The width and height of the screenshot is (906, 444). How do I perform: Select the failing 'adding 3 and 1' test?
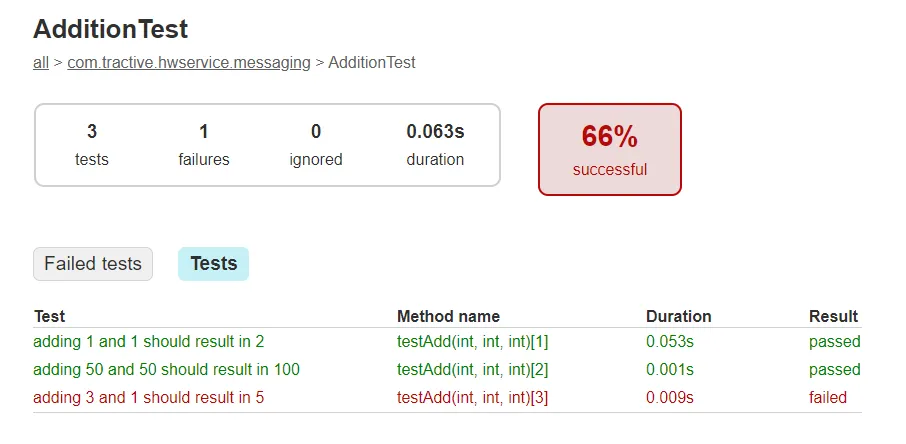click(149, 397)
